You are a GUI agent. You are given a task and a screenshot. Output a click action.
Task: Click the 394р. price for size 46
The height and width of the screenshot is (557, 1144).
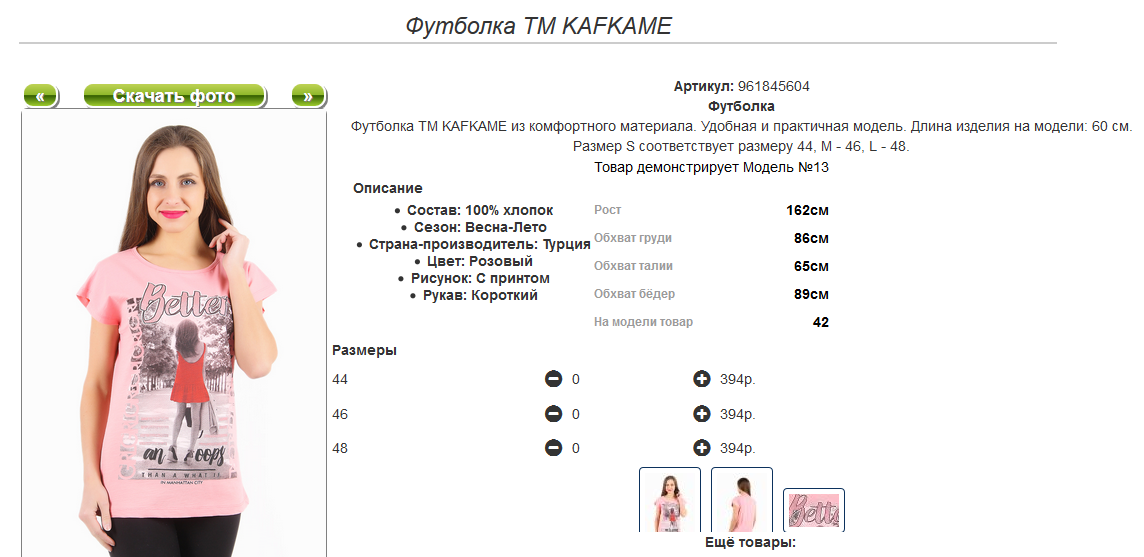point(738,414)
